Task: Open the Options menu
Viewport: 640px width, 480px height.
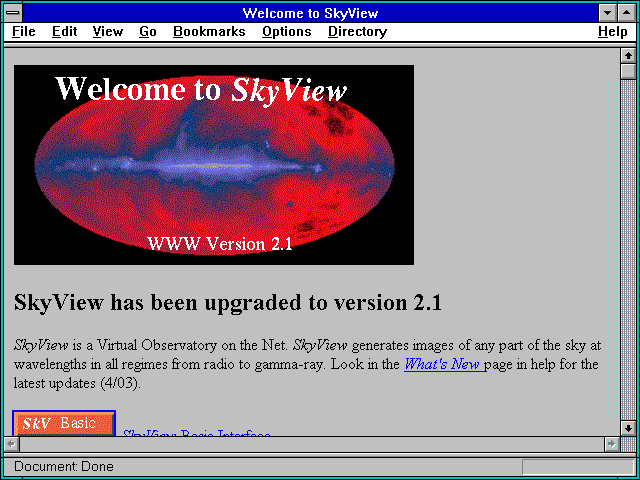Action: [x=287, y=32]
